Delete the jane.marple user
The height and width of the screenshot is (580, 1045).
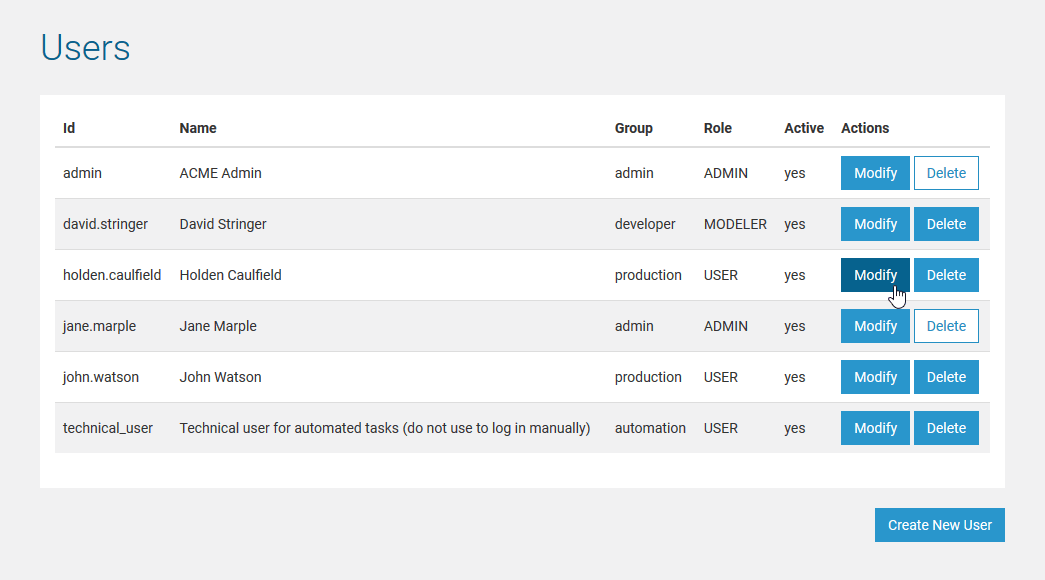pos(946,326)
